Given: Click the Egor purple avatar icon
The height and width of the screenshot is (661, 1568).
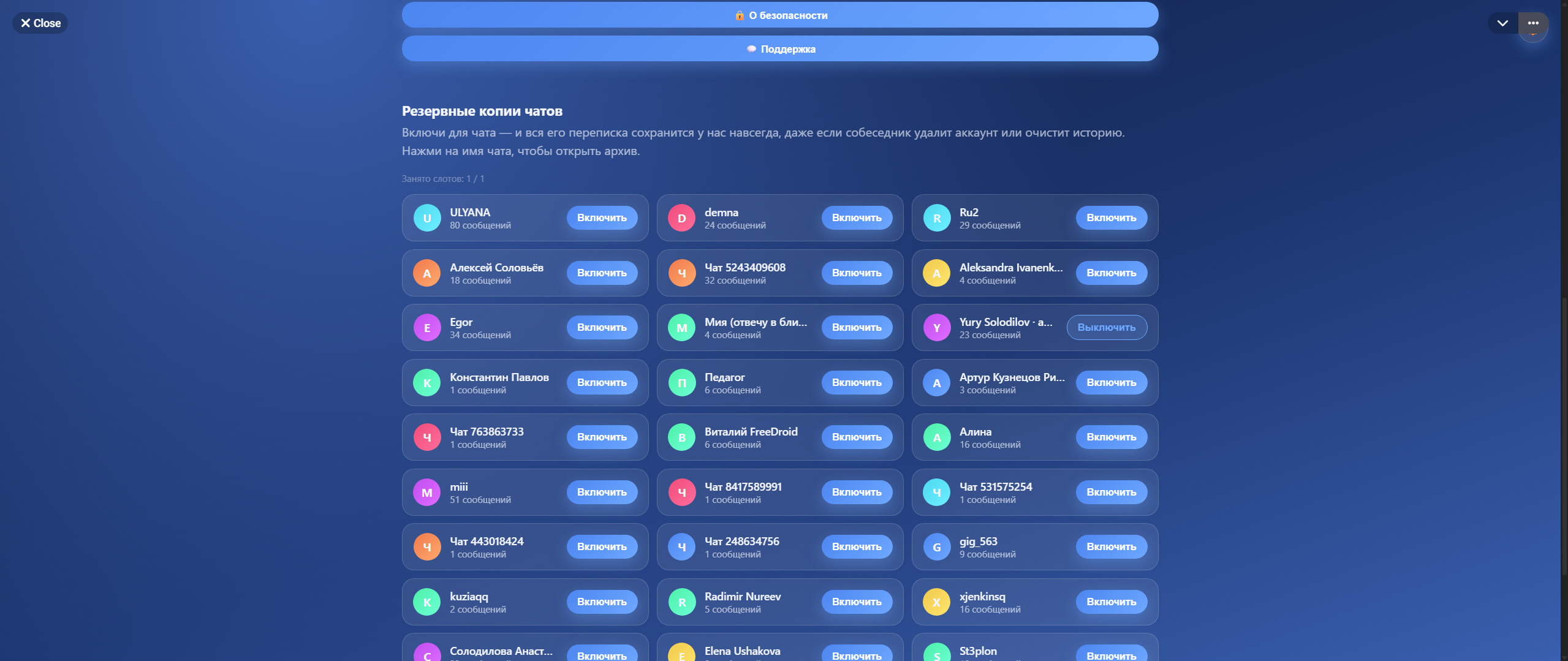Looking at the screenshot, I should 427,328.
